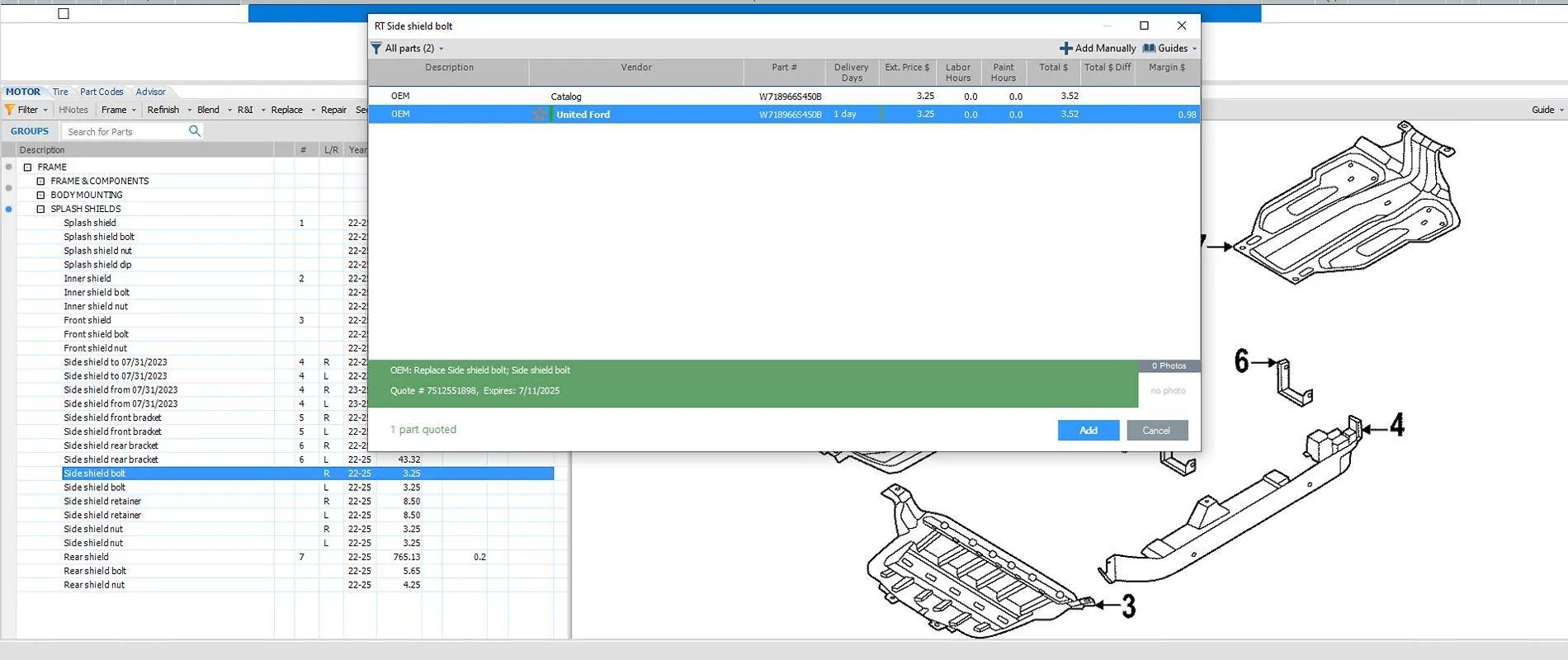Switch to the Part Codes tab

pyautogui.click(x=102, y=92)
